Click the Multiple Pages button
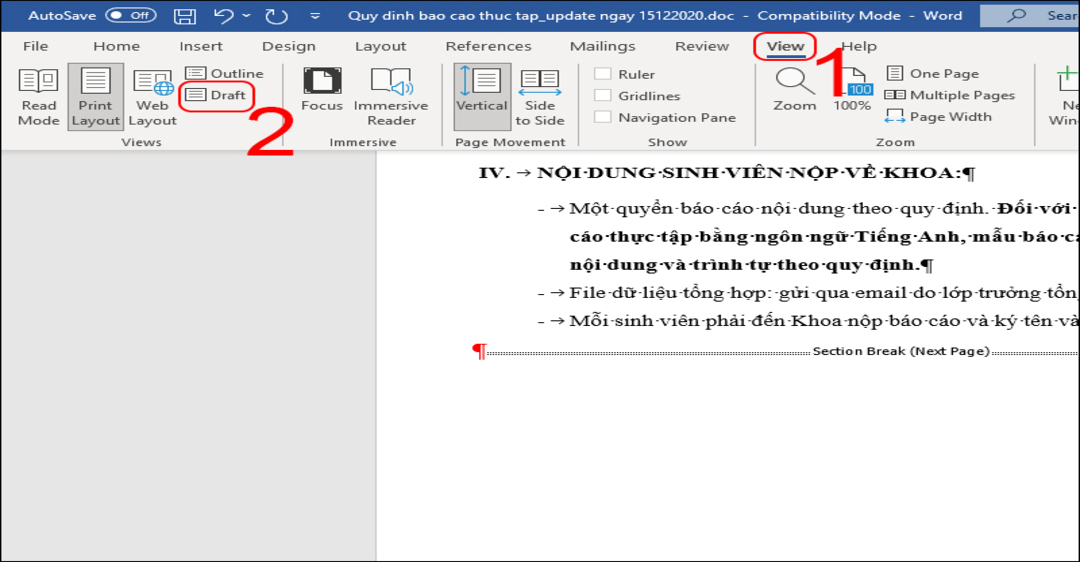The width and height of the screenshot is (1080, 562). 950,95
